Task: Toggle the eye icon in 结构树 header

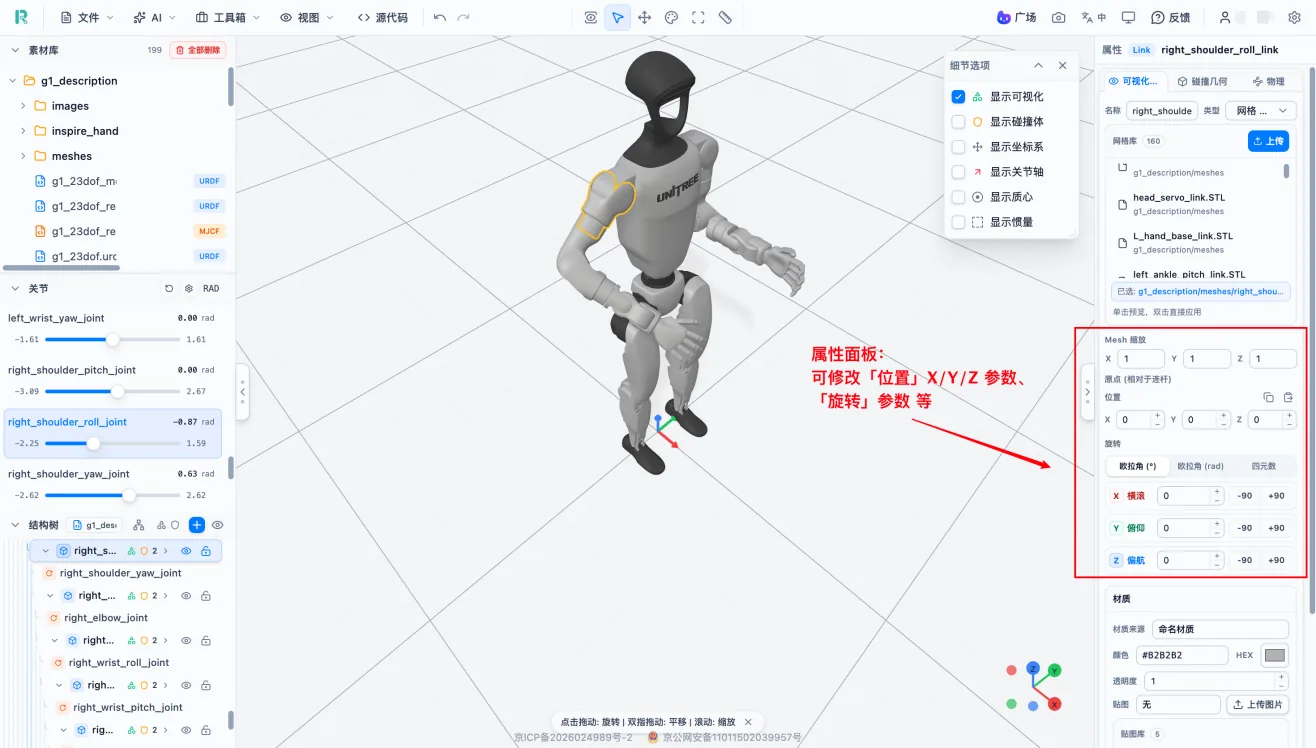Action: tap(217, 524)
